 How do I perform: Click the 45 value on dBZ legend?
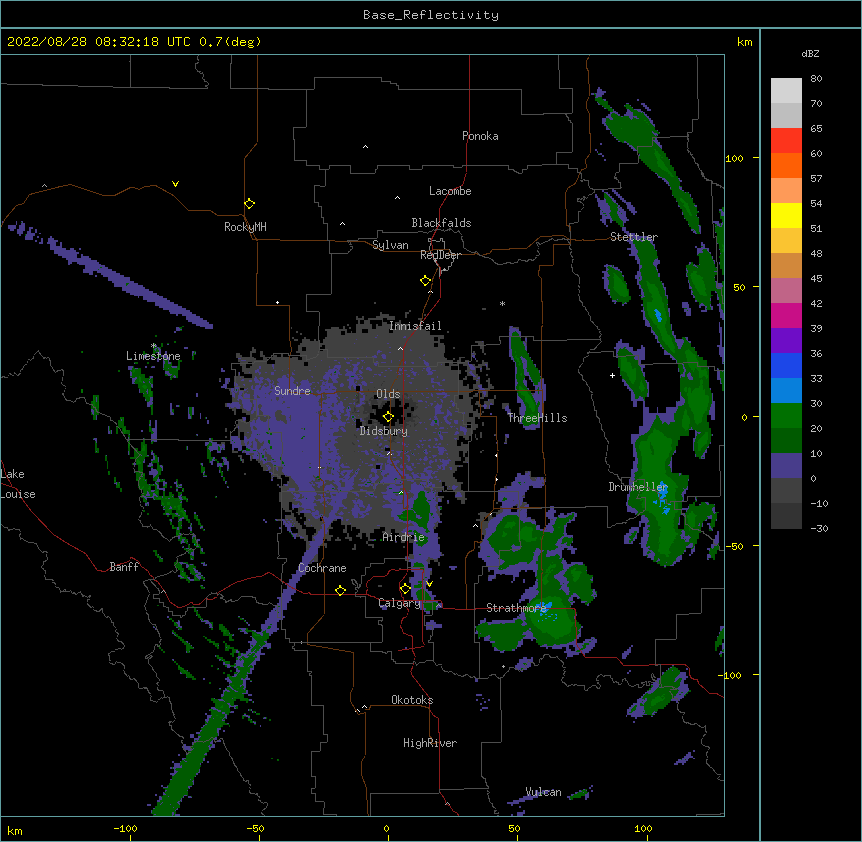pyautogui.click(x=816, y=279)
